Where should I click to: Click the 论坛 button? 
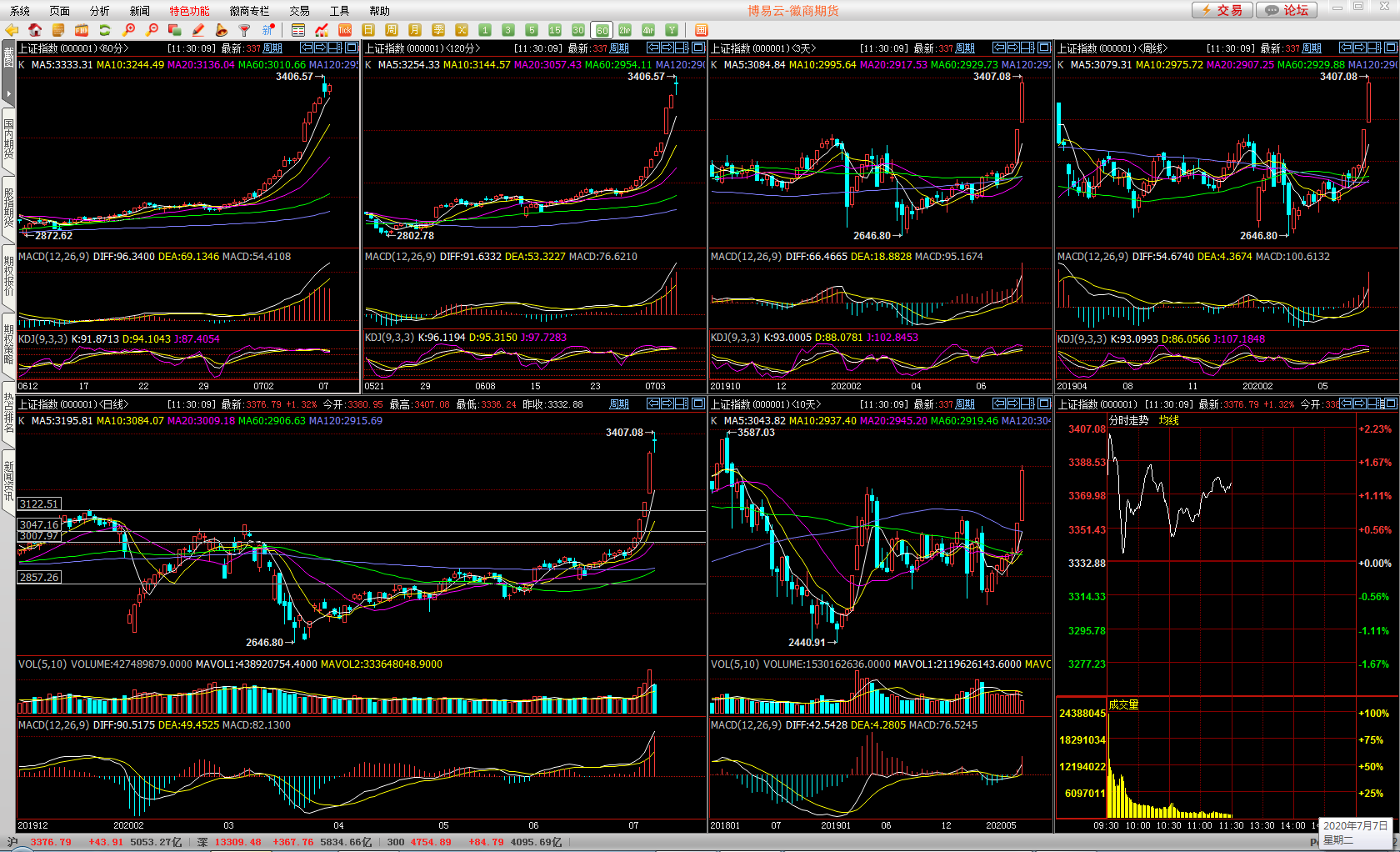click(1287, 10)
